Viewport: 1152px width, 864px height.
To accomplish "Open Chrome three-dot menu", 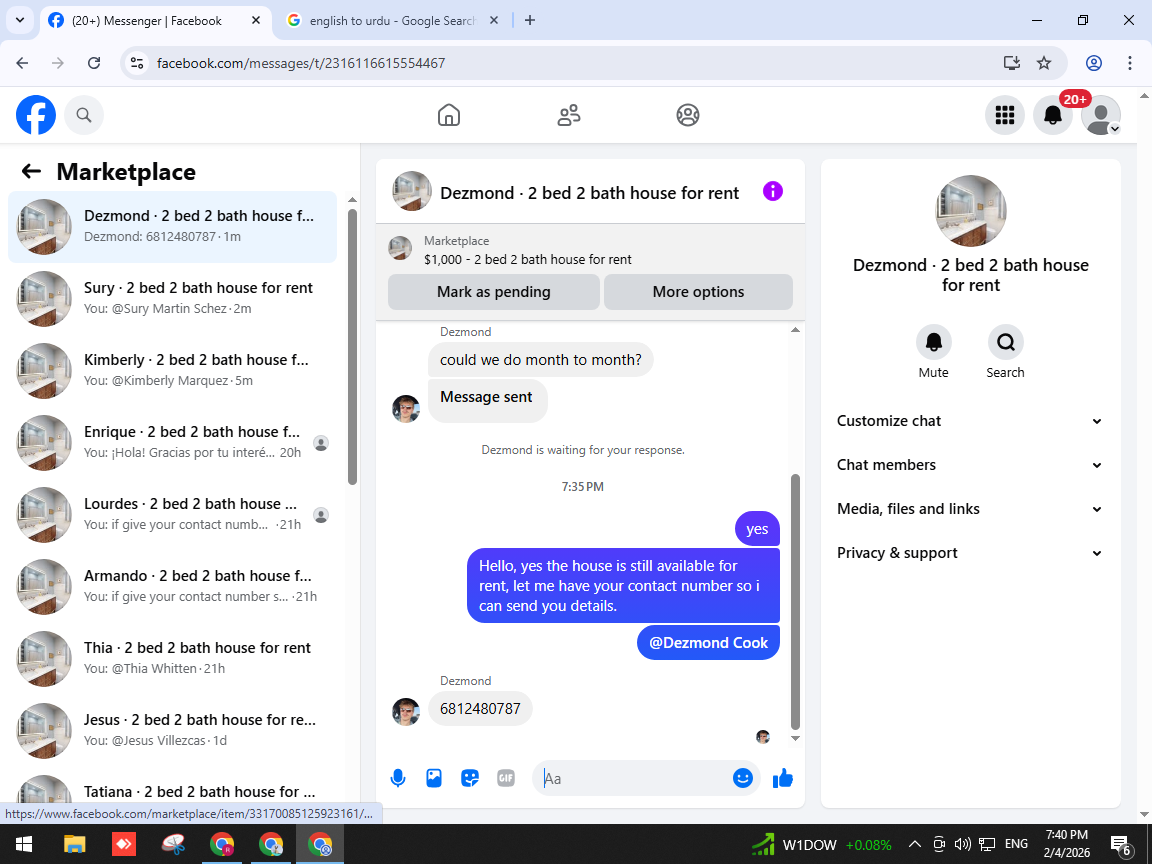I will click(x=1130, y=63).
